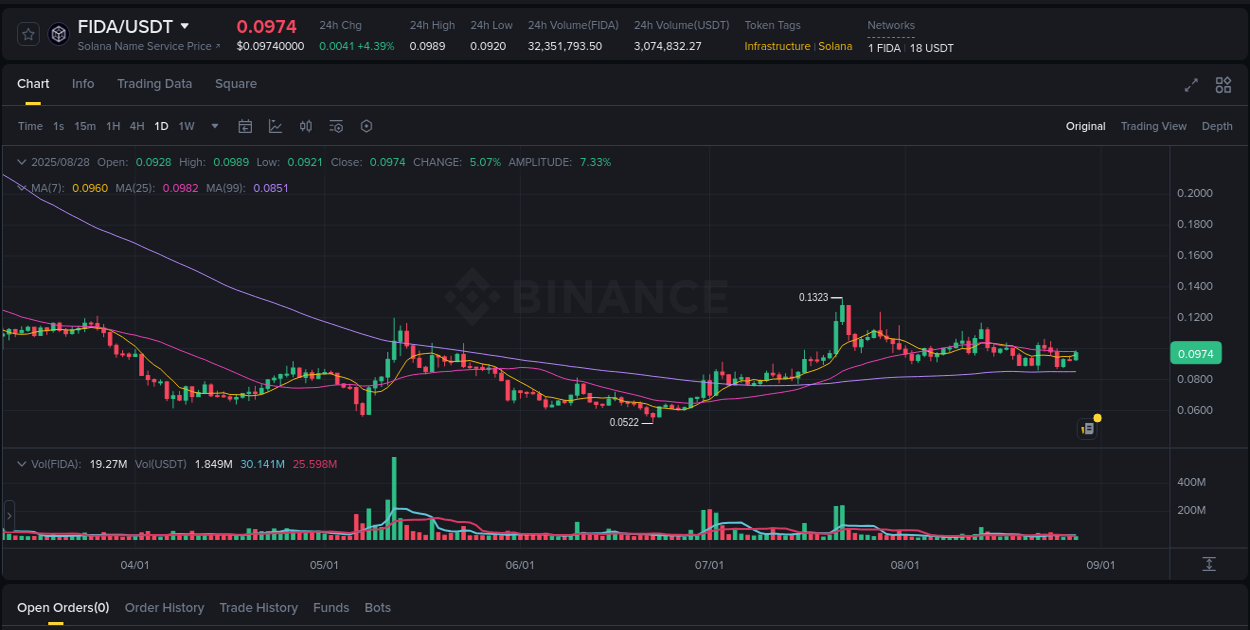This screenshot has width=1250, height=630.
Task: Switch to the Trading Data tab
Action: coord(154,84)
